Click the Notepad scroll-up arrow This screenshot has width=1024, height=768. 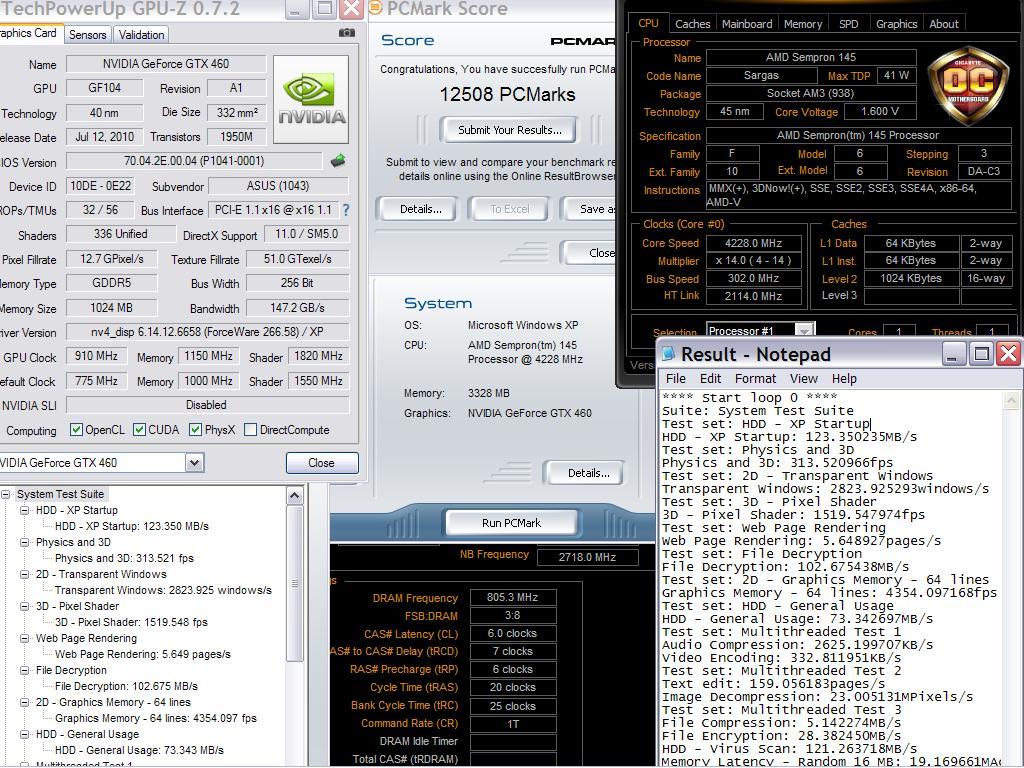[x=1012, y=400]
